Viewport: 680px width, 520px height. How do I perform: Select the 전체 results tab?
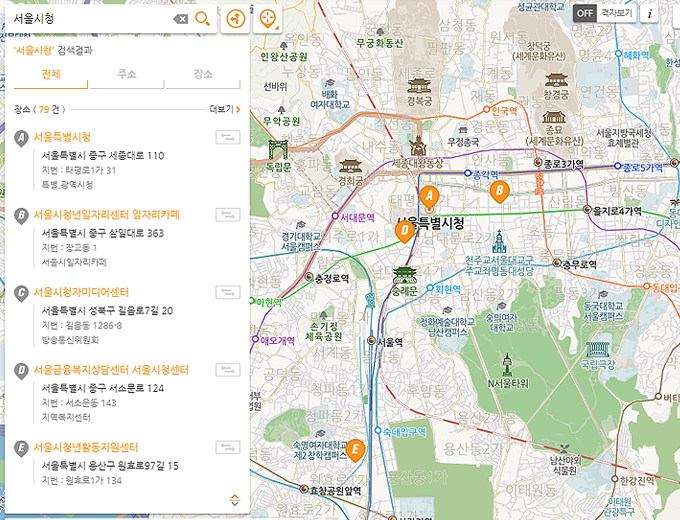51,75
